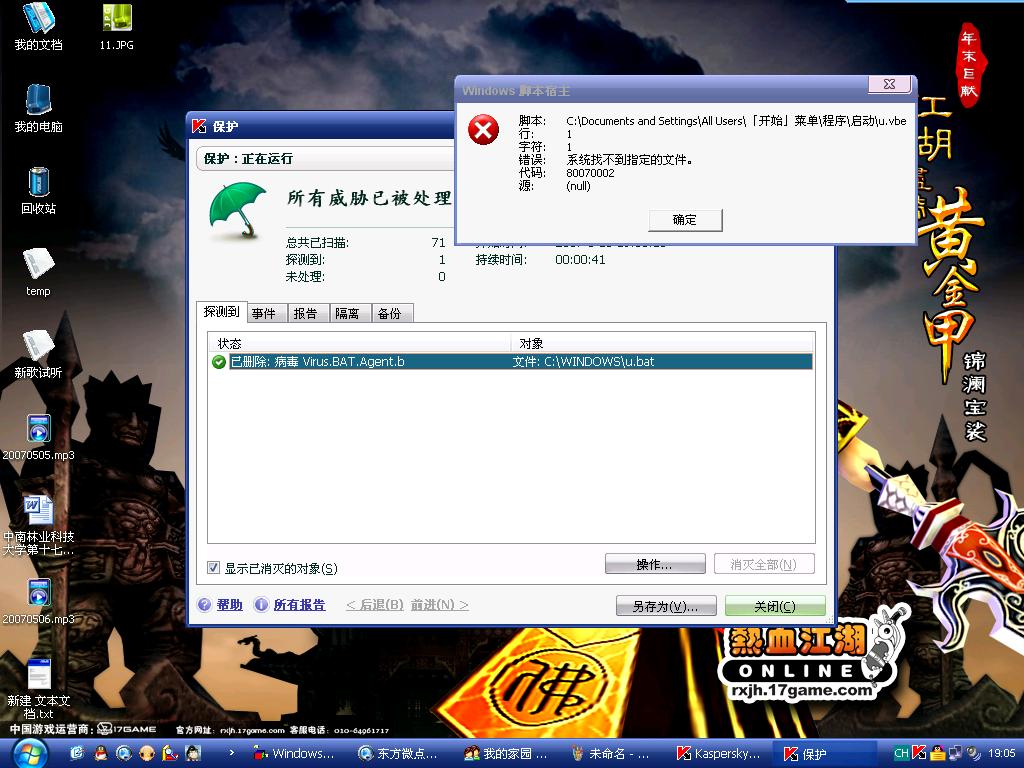Select the 回收站 recycle bin icon
1024x768 pixels.
click(39, 191)
